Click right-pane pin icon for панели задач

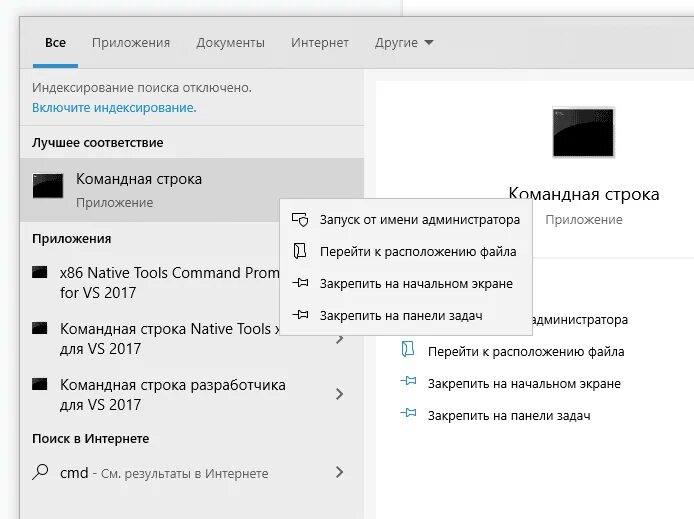408,413
